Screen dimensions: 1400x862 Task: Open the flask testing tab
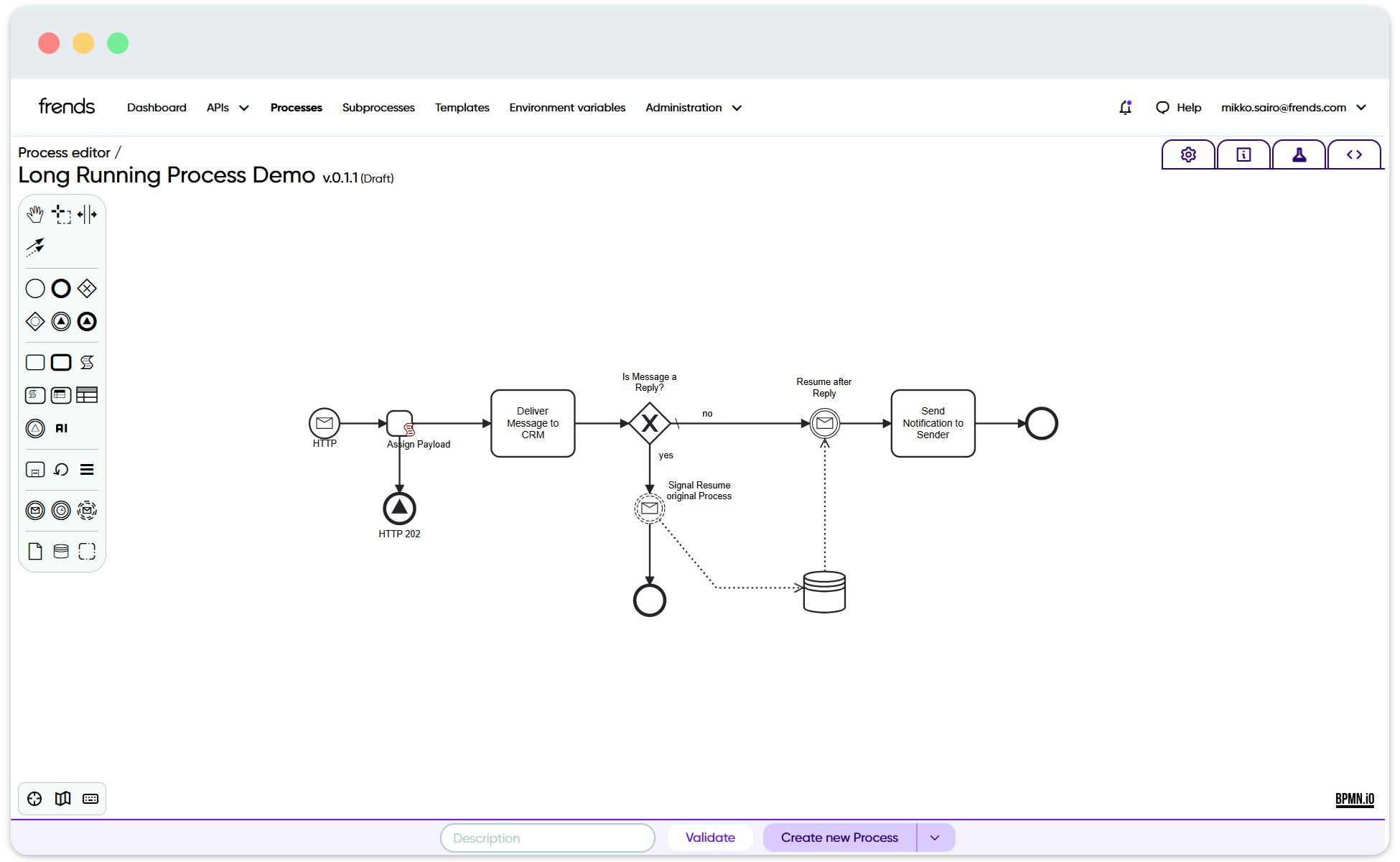click(x=1299, y=154)
